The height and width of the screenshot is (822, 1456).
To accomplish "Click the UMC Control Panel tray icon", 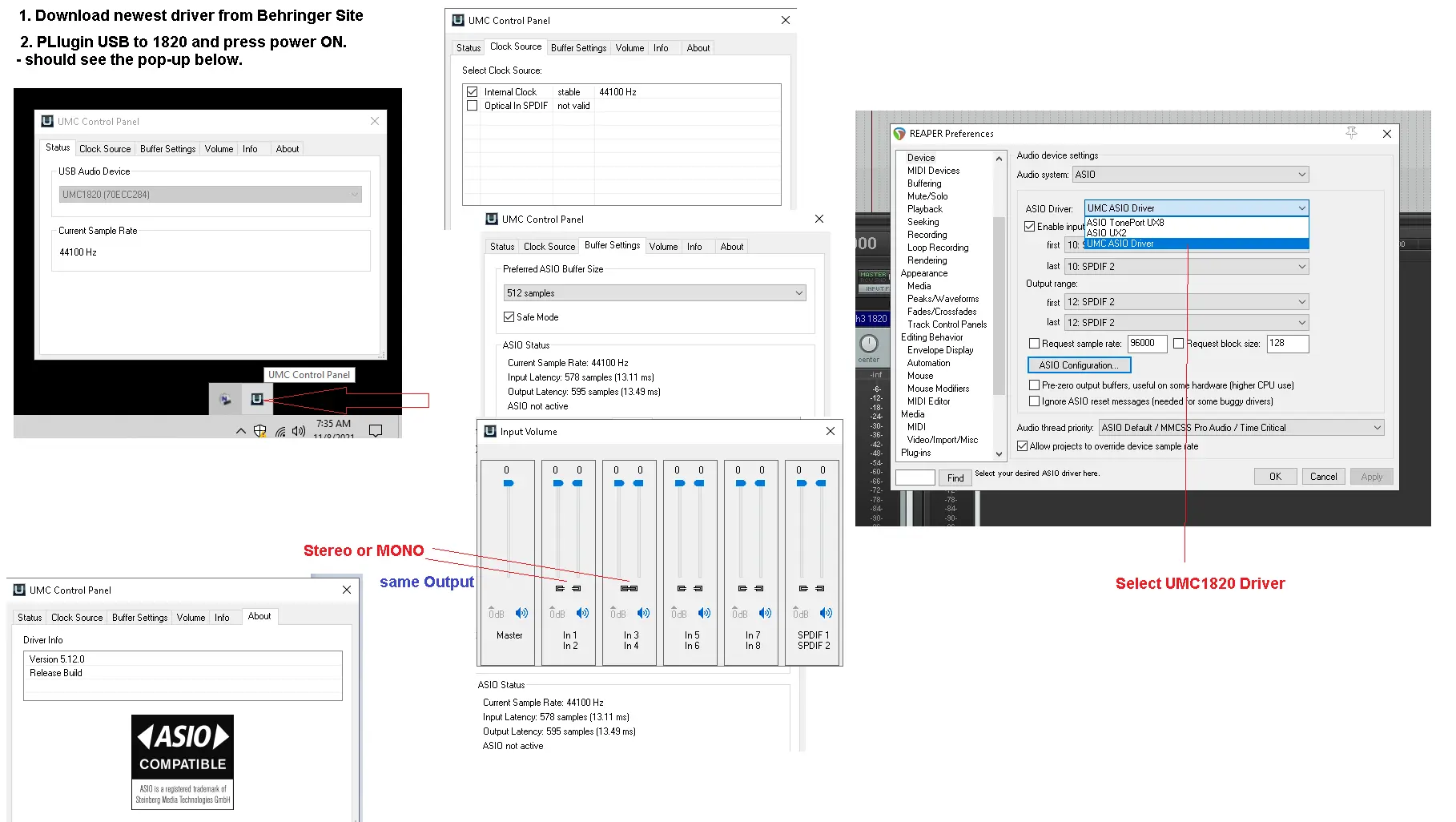I will (256, 399).
